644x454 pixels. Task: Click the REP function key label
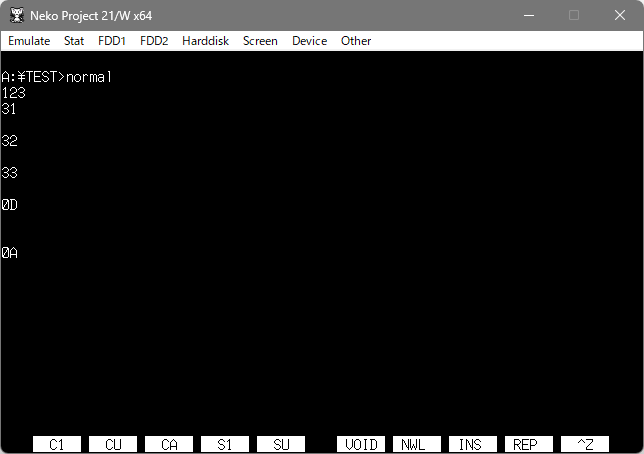click(x=529, y=444)
